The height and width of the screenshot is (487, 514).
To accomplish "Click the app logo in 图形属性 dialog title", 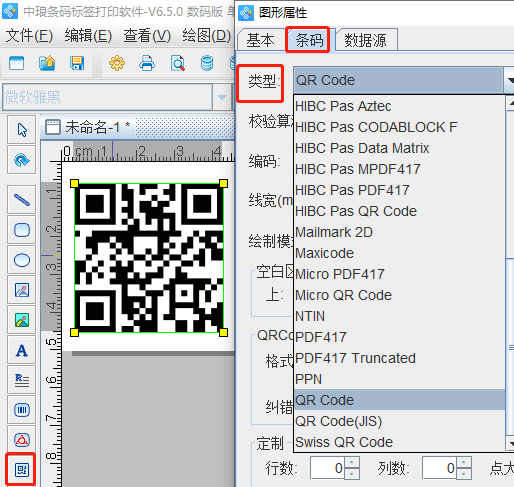I will 246,13.
